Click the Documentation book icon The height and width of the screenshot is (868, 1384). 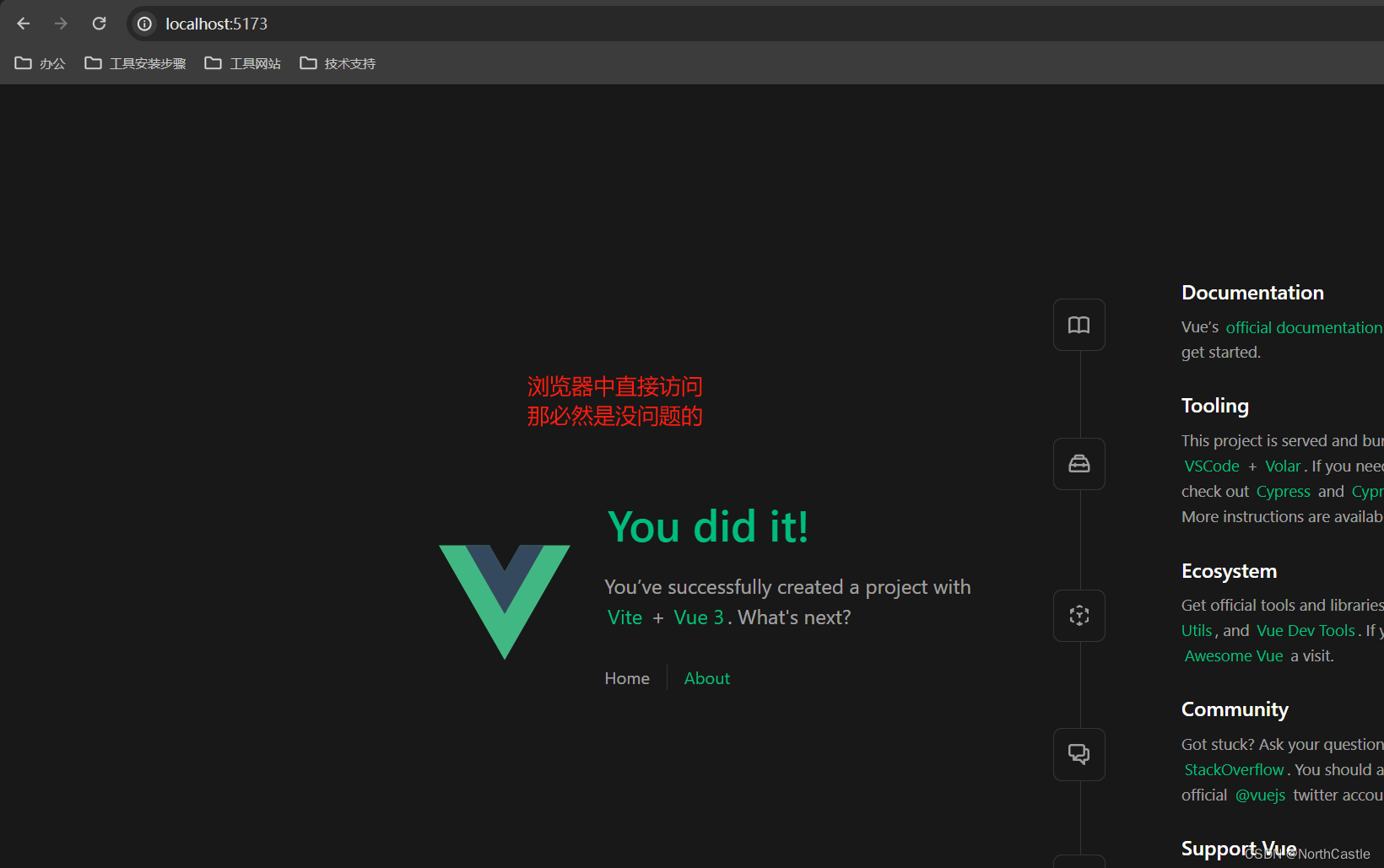coord(1079,325)
